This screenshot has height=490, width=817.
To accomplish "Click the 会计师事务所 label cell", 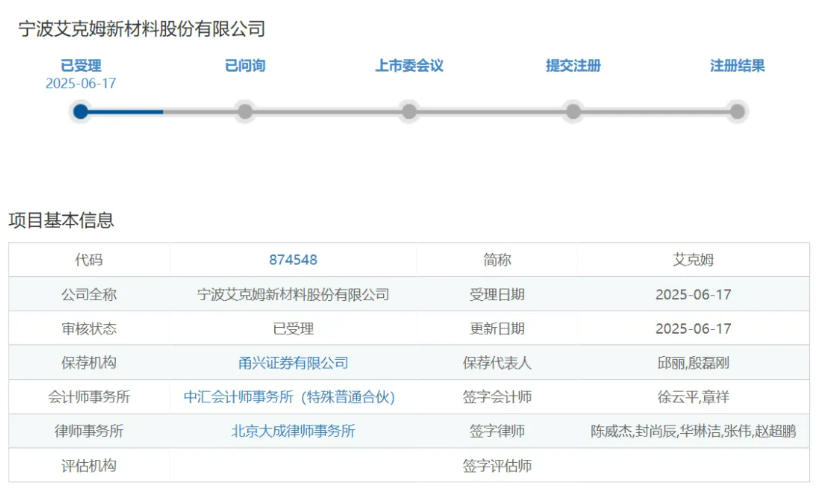I will pos(89,397).
